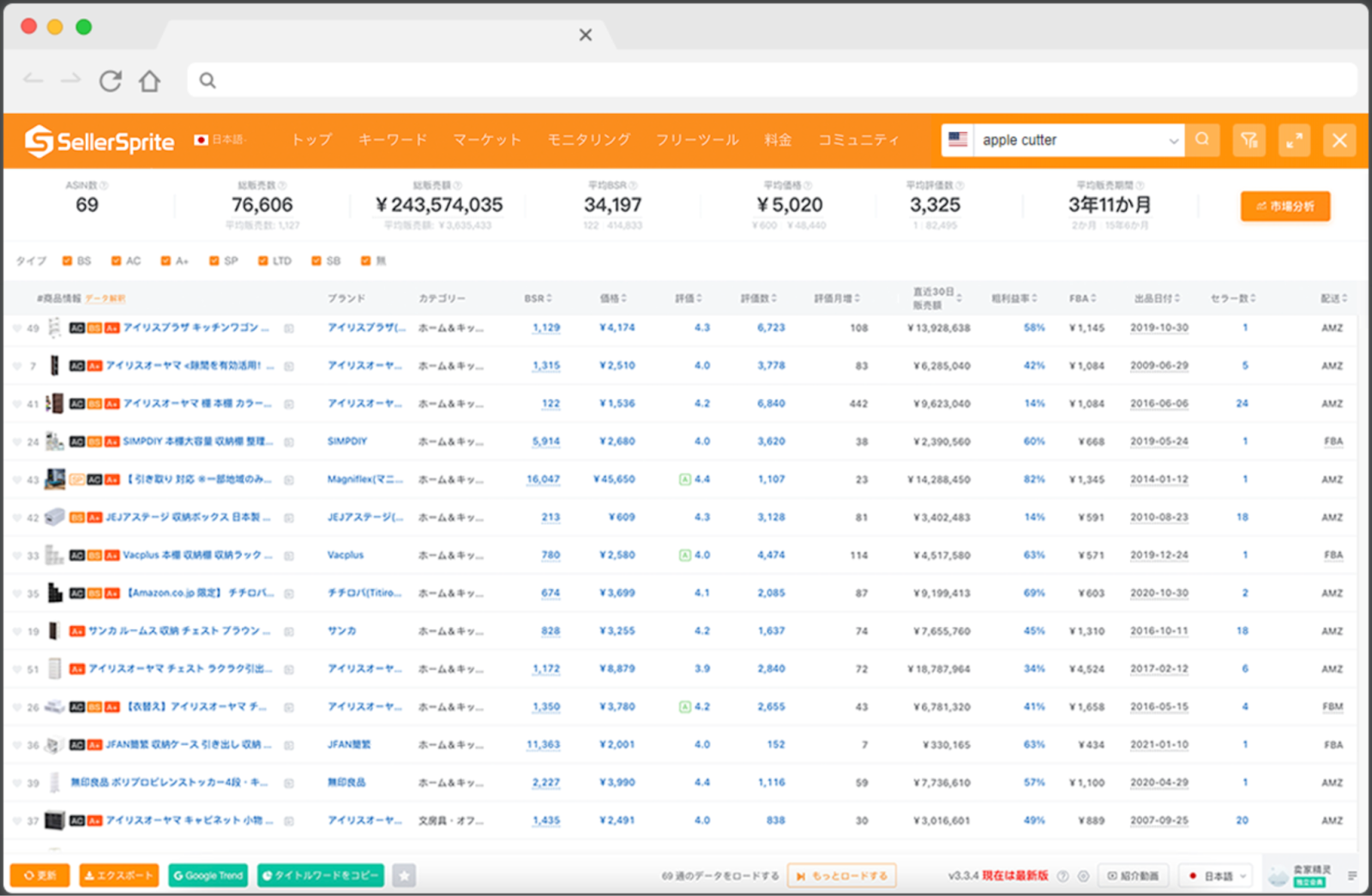Click the もっとロードする button
This screenshot has height=896, width=1372.
(842, 876)
